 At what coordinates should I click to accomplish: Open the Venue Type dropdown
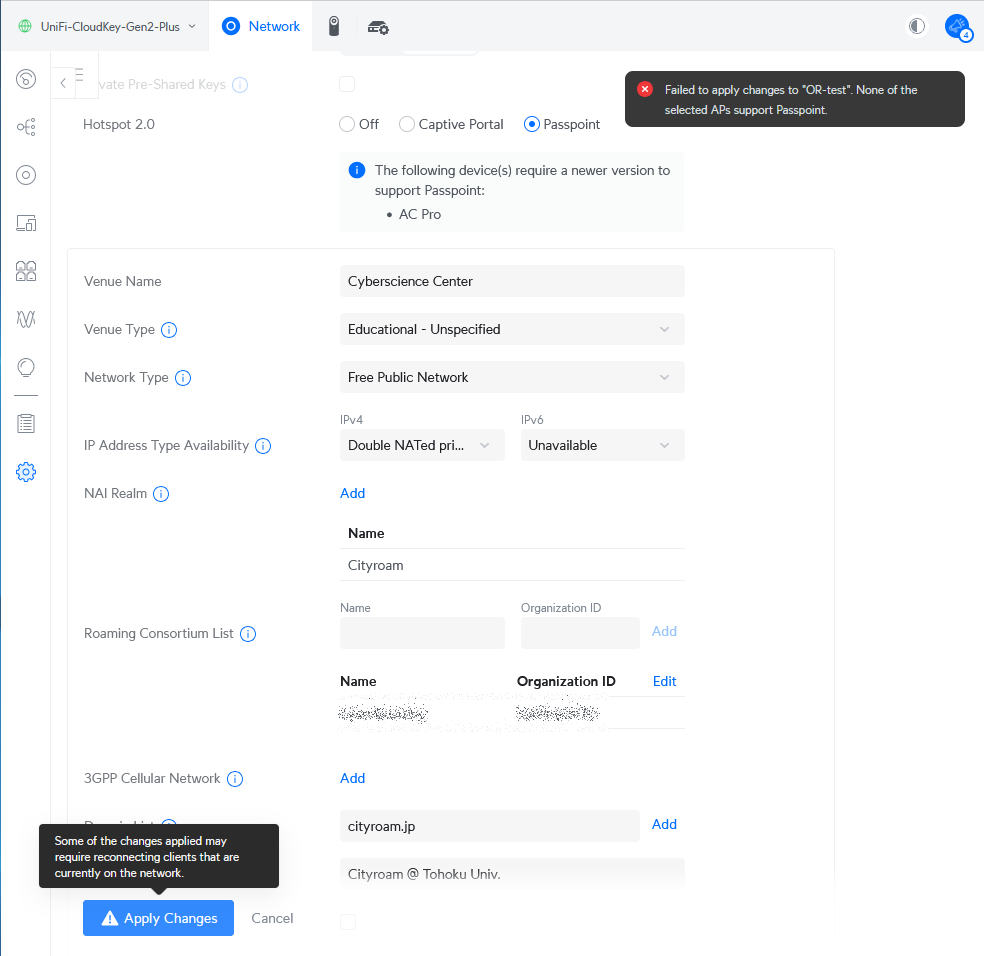click(511, 329)
